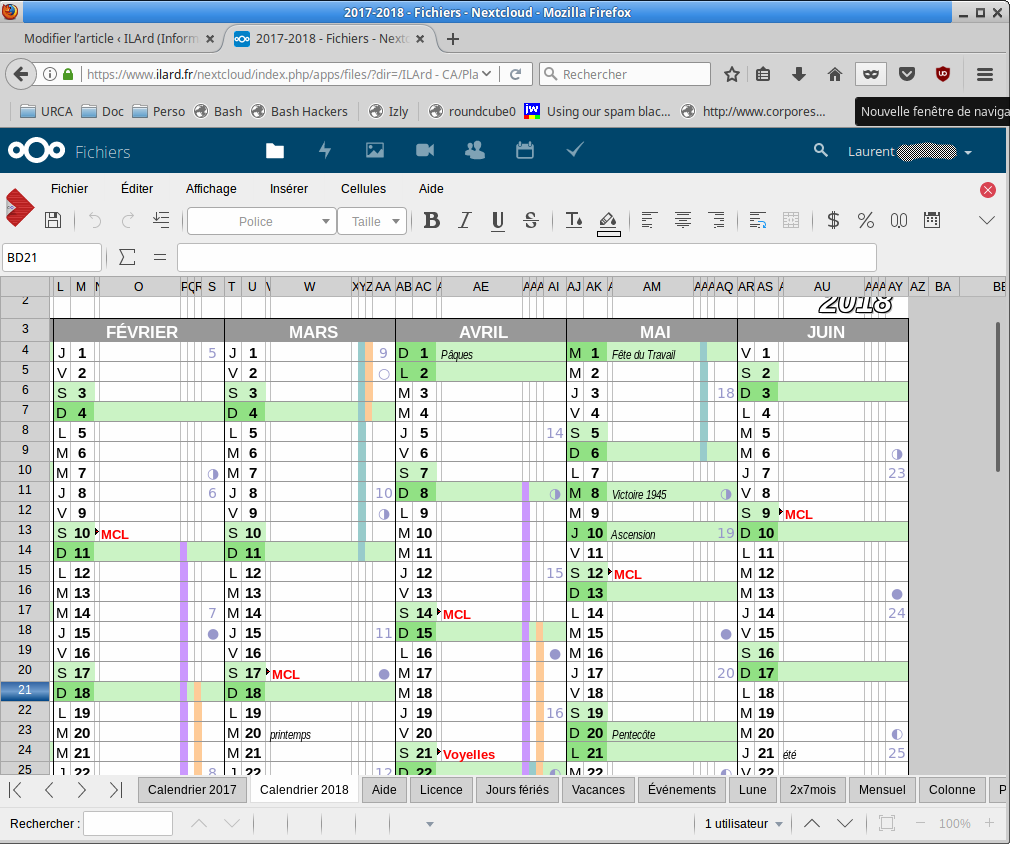
Task: Open the Aide menu
Action: (x=431, y=189)
